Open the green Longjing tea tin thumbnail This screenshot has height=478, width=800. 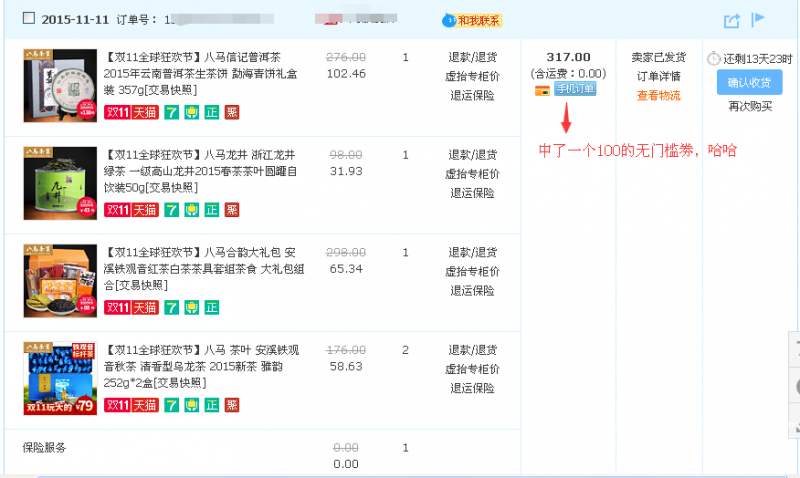[x=53, y=181]
